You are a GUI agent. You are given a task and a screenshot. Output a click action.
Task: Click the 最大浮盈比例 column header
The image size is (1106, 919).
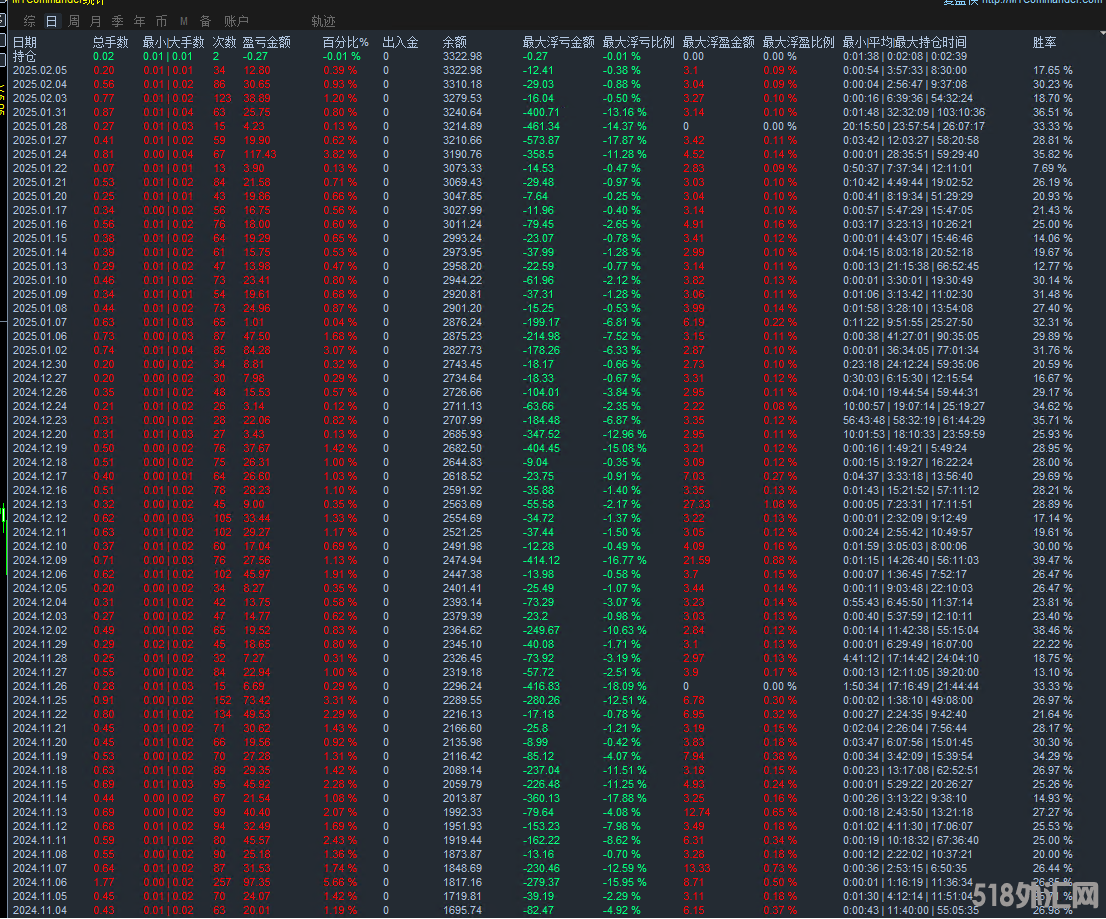click(x=798, y=42)
